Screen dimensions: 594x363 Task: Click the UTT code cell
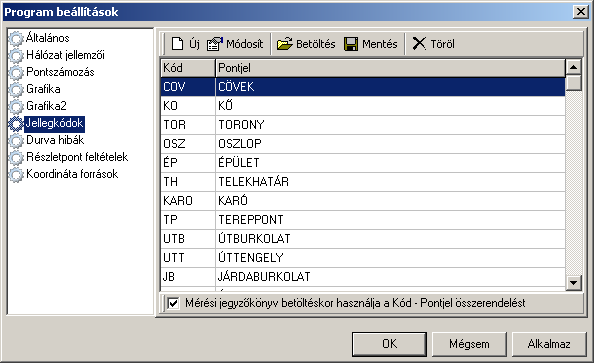188,258
